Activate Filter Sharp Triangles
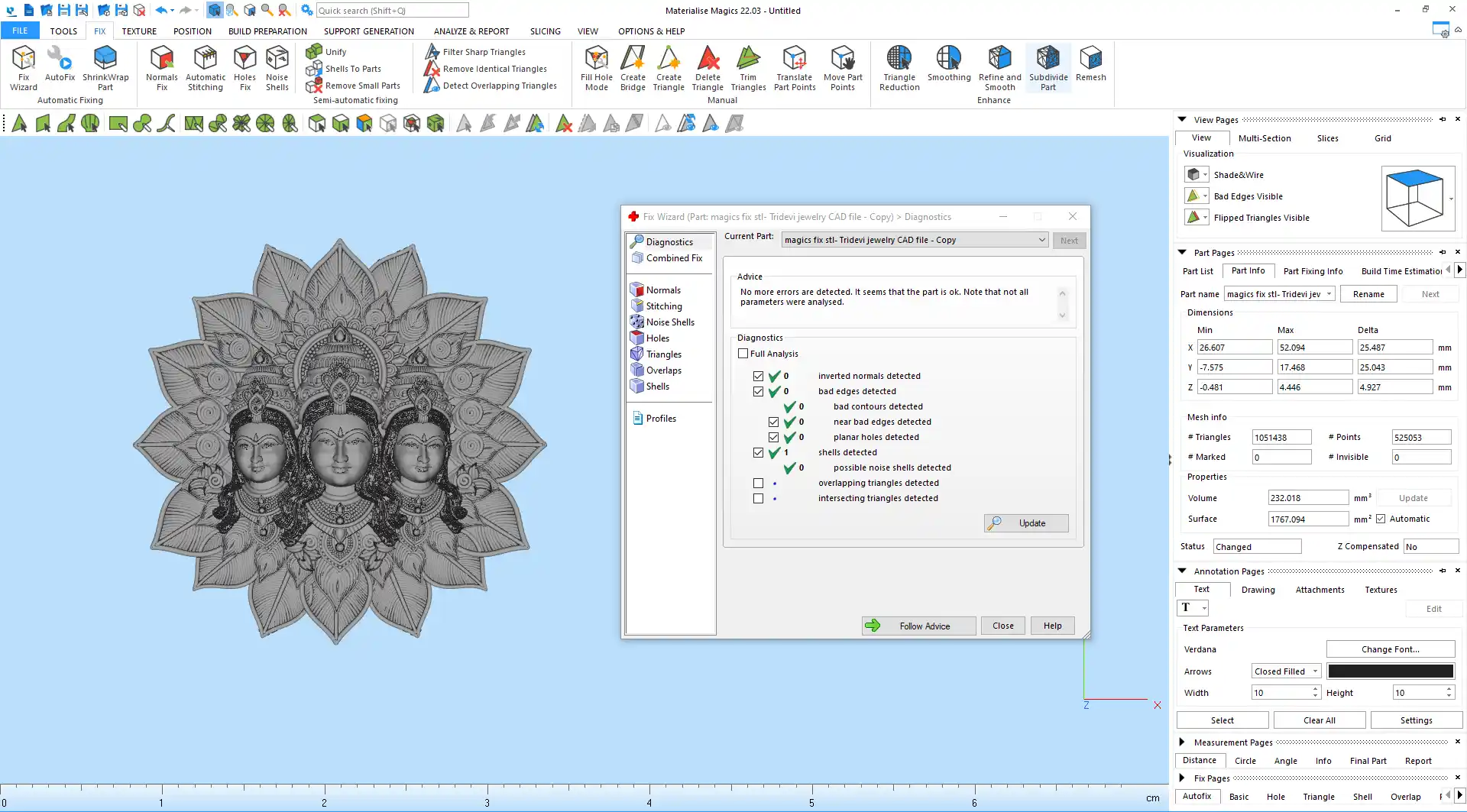Screen dimensions: 1467x812 tap(475, 52)
